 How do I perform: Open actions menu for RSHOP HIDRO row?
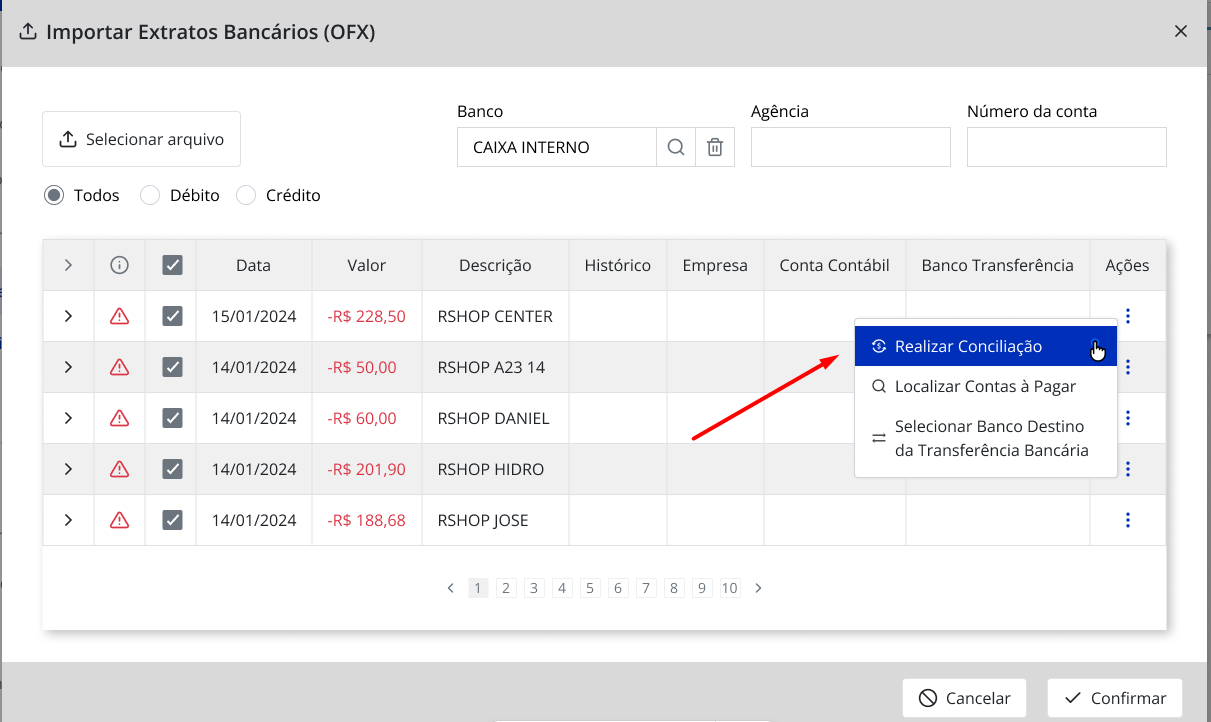pos(1128,469)
